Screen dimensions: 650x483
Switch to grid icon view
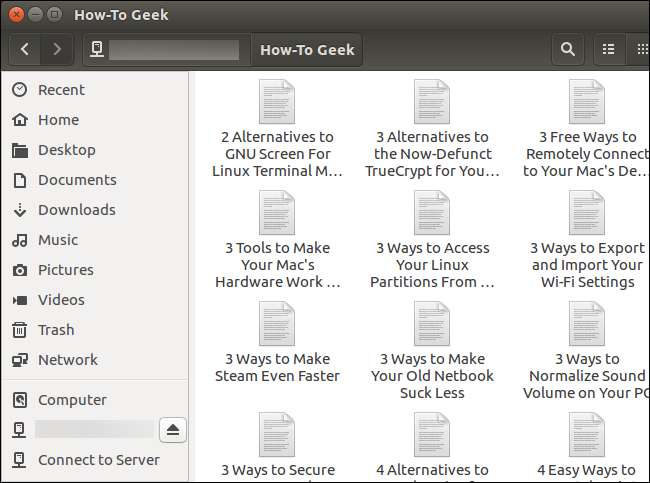(x=641, y=49)
